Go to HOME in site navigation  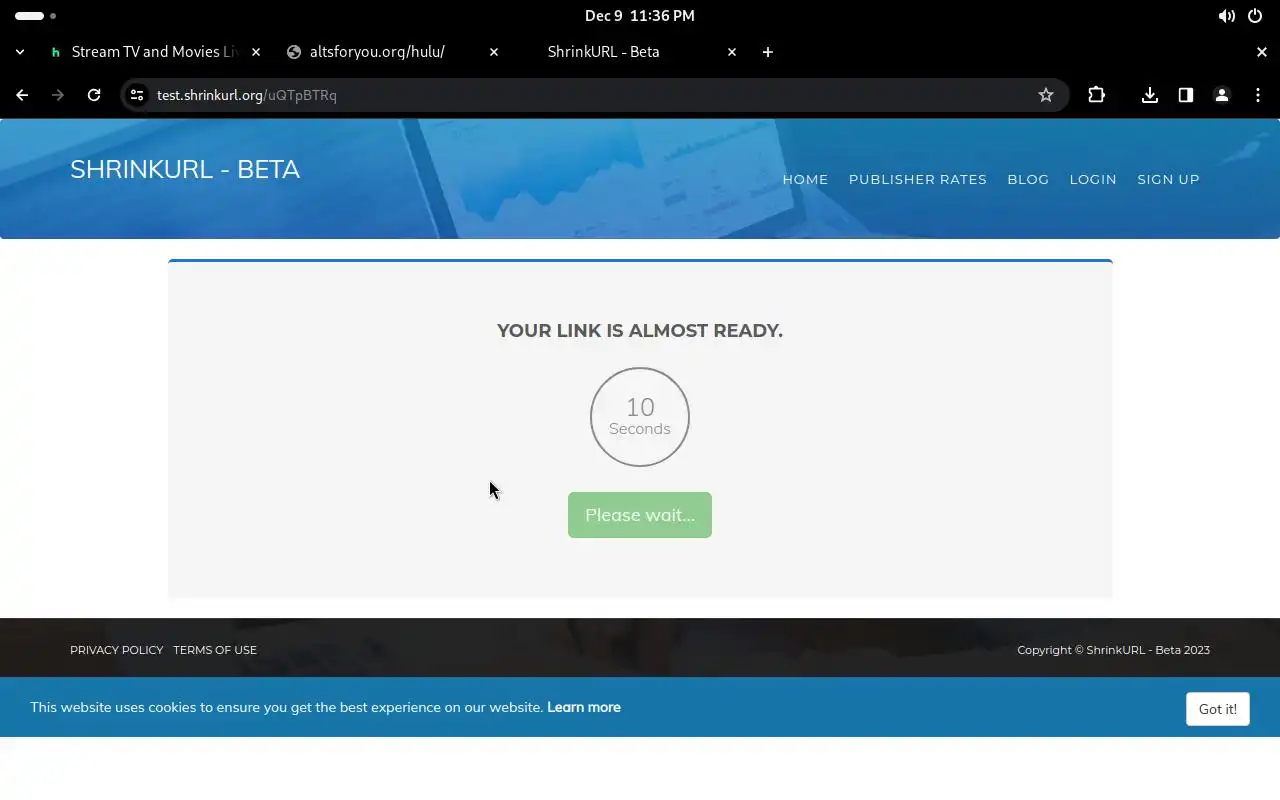coord(805,179)
